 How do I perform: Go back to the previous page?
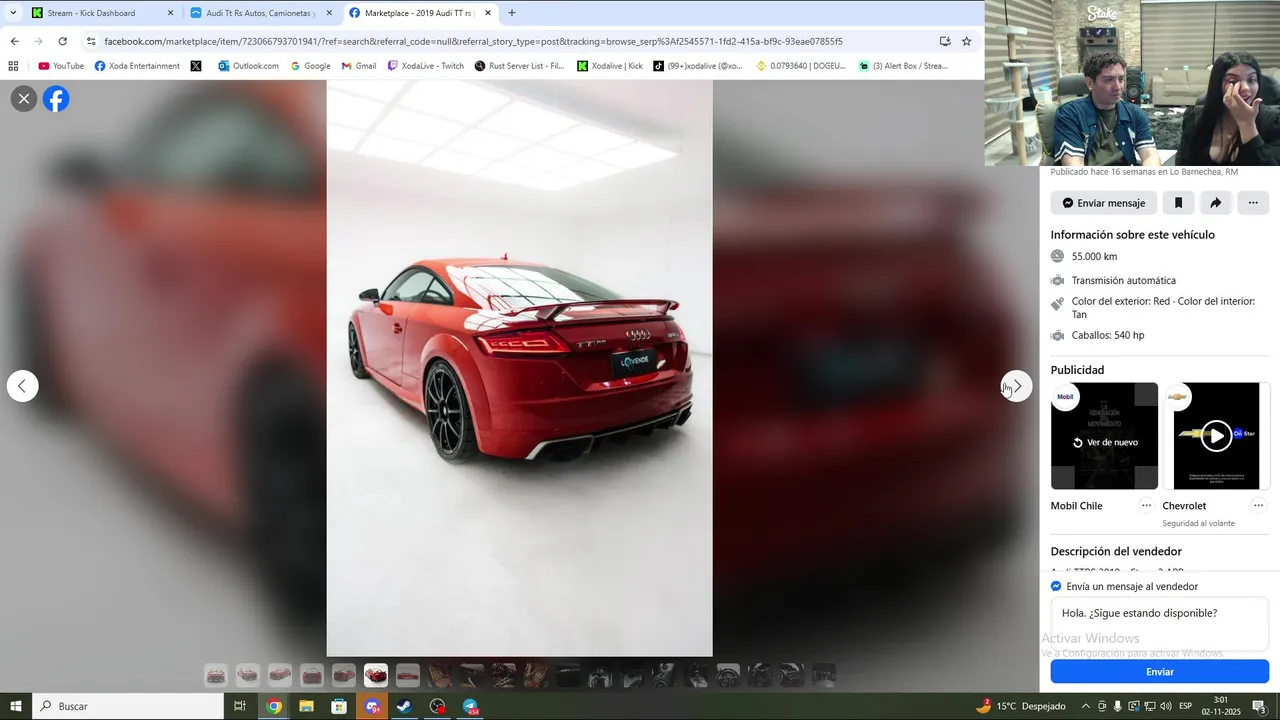pyautogui.click(x=14, y=41)
